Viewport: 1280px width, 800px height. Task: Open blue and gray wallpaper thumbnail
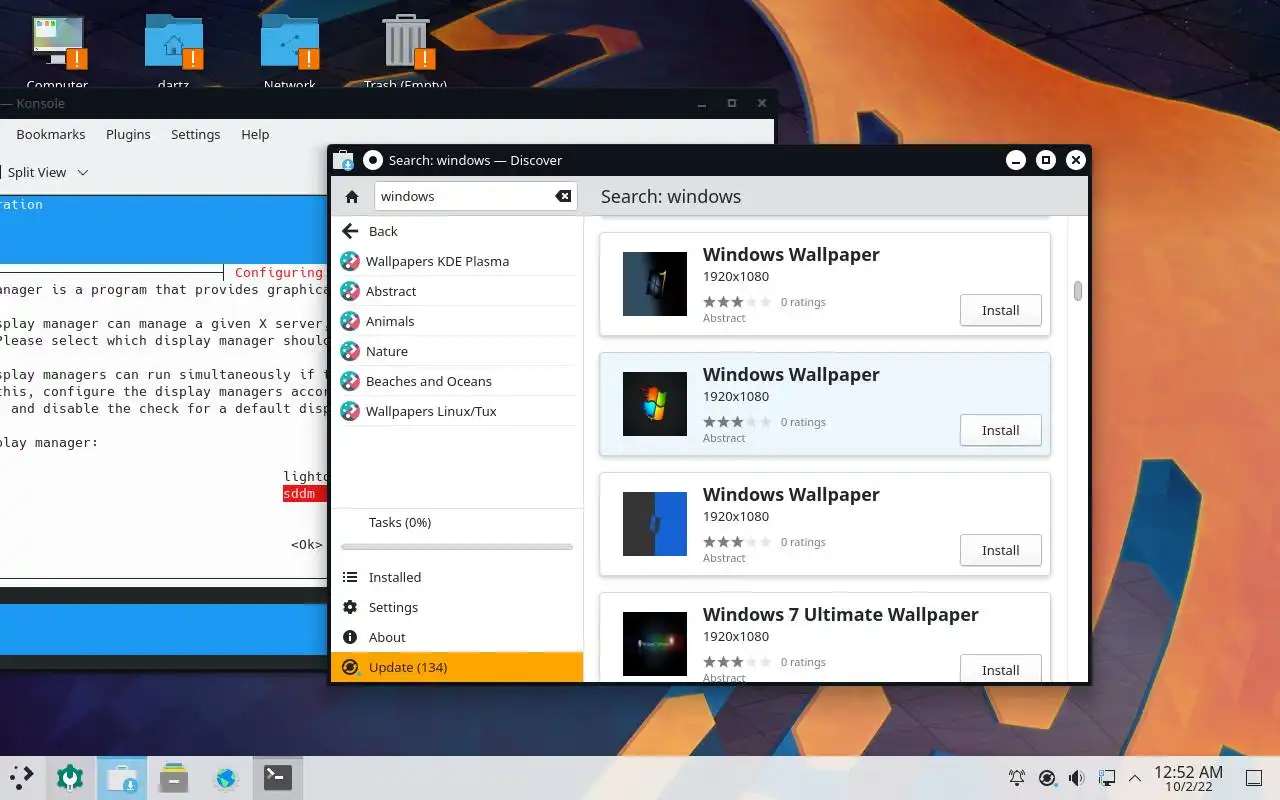[x=655, y=524]
